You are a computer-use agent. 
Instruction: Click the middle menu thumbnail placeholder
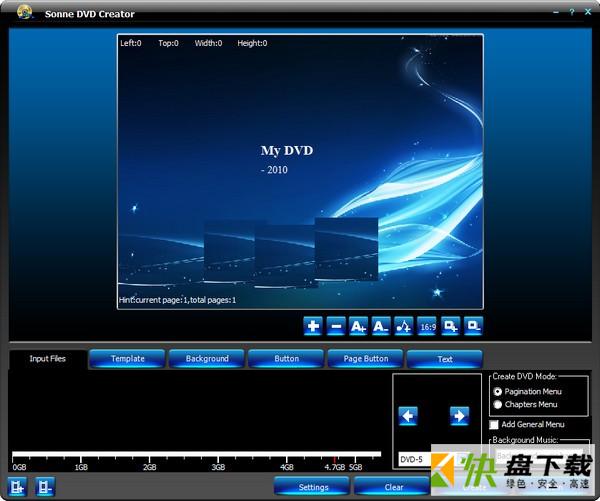tap(285, 256)
